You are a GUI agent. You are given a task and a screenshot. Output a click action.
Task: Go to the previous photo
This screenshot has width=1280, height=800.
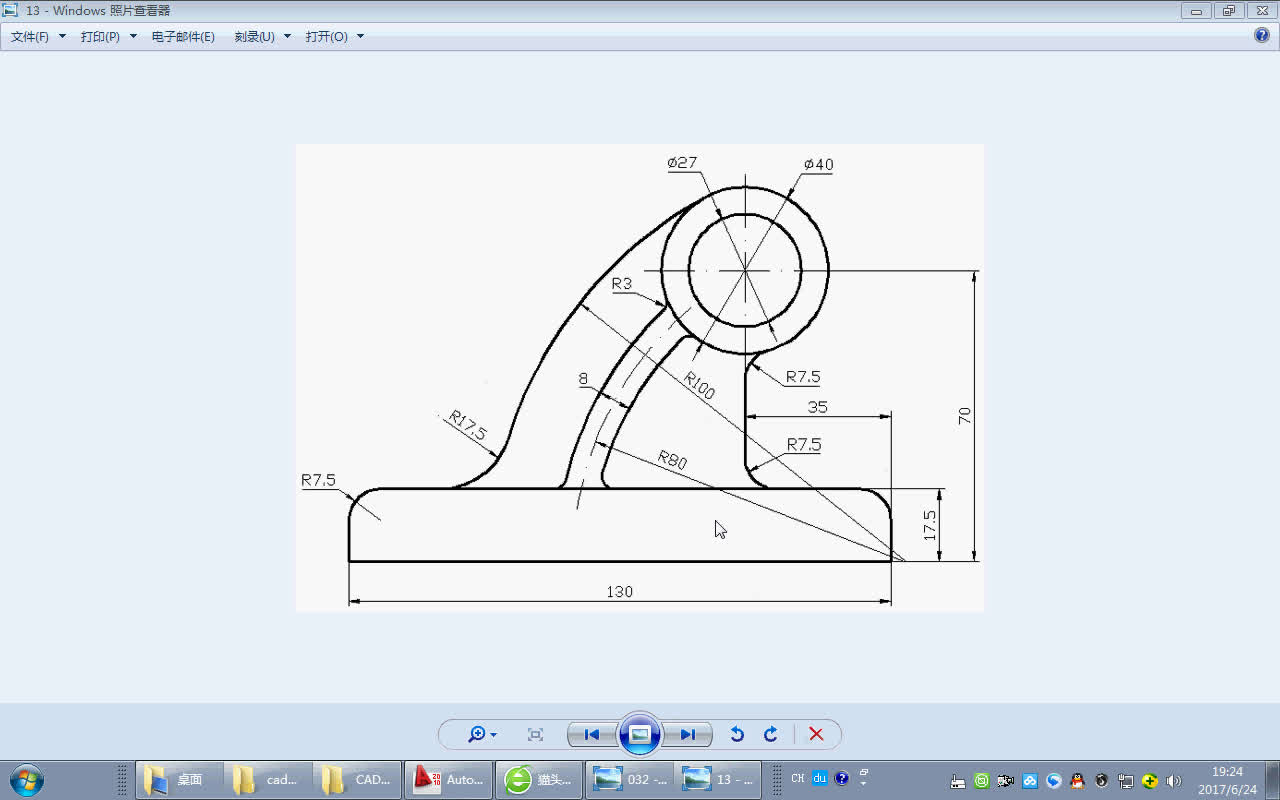pyautogui.click(x=592, y=734)
